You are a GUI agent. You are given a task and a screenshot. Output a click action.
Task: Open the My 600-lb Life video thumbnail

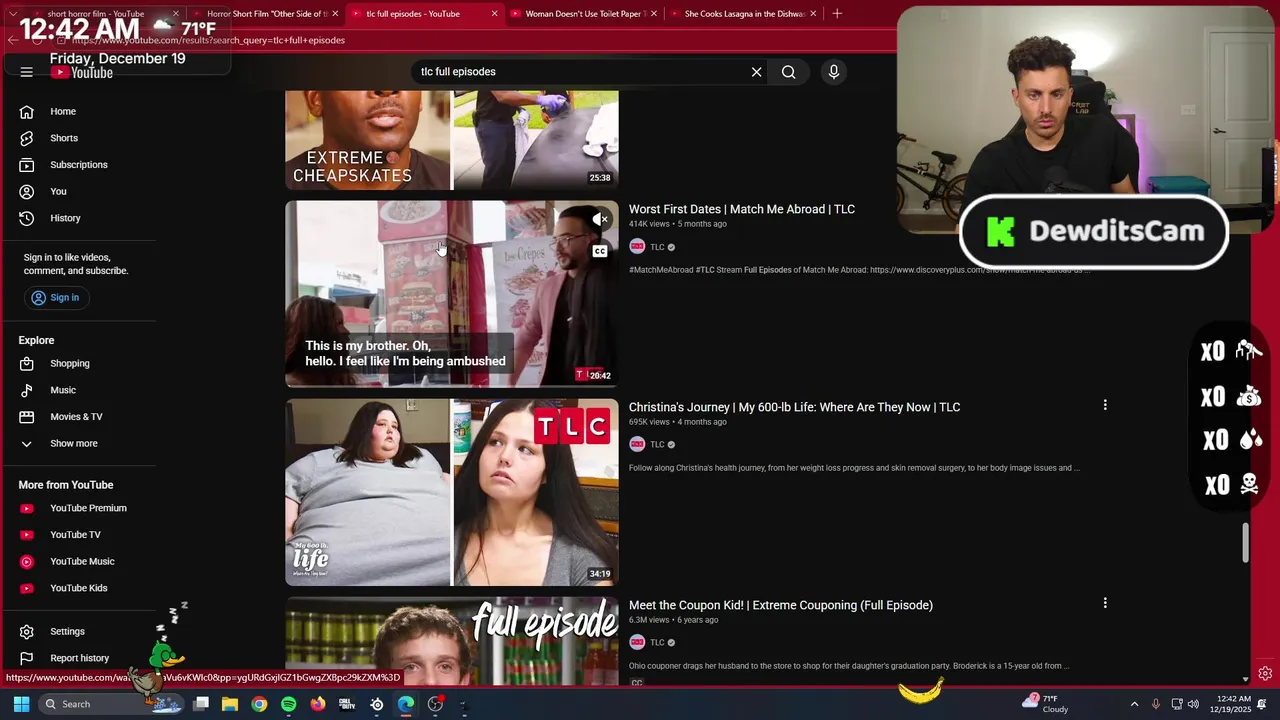(452, 492)
